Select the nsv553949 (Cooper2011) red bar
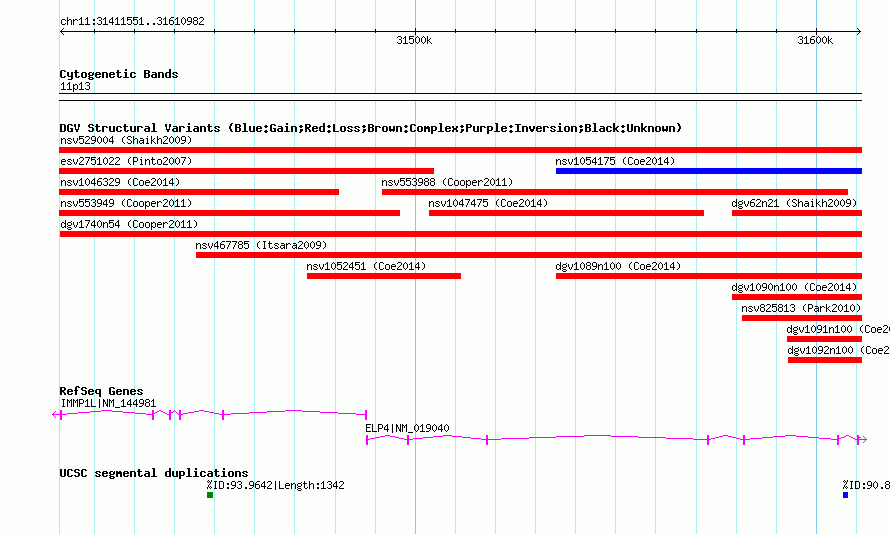This screenshot has width=890, height=534. point(229,213)
